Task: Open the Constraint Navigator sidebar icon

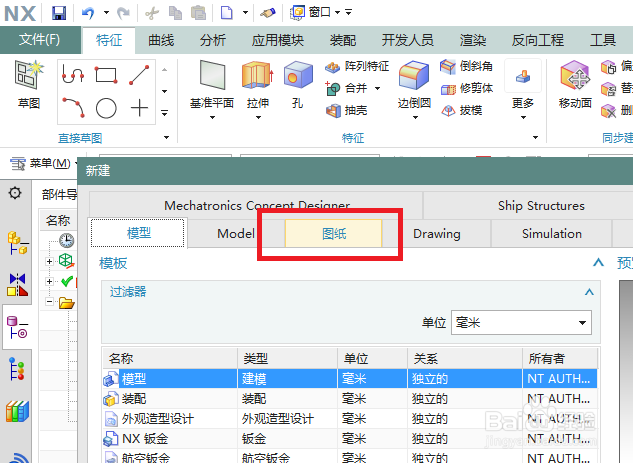Action: click(18, 284)
